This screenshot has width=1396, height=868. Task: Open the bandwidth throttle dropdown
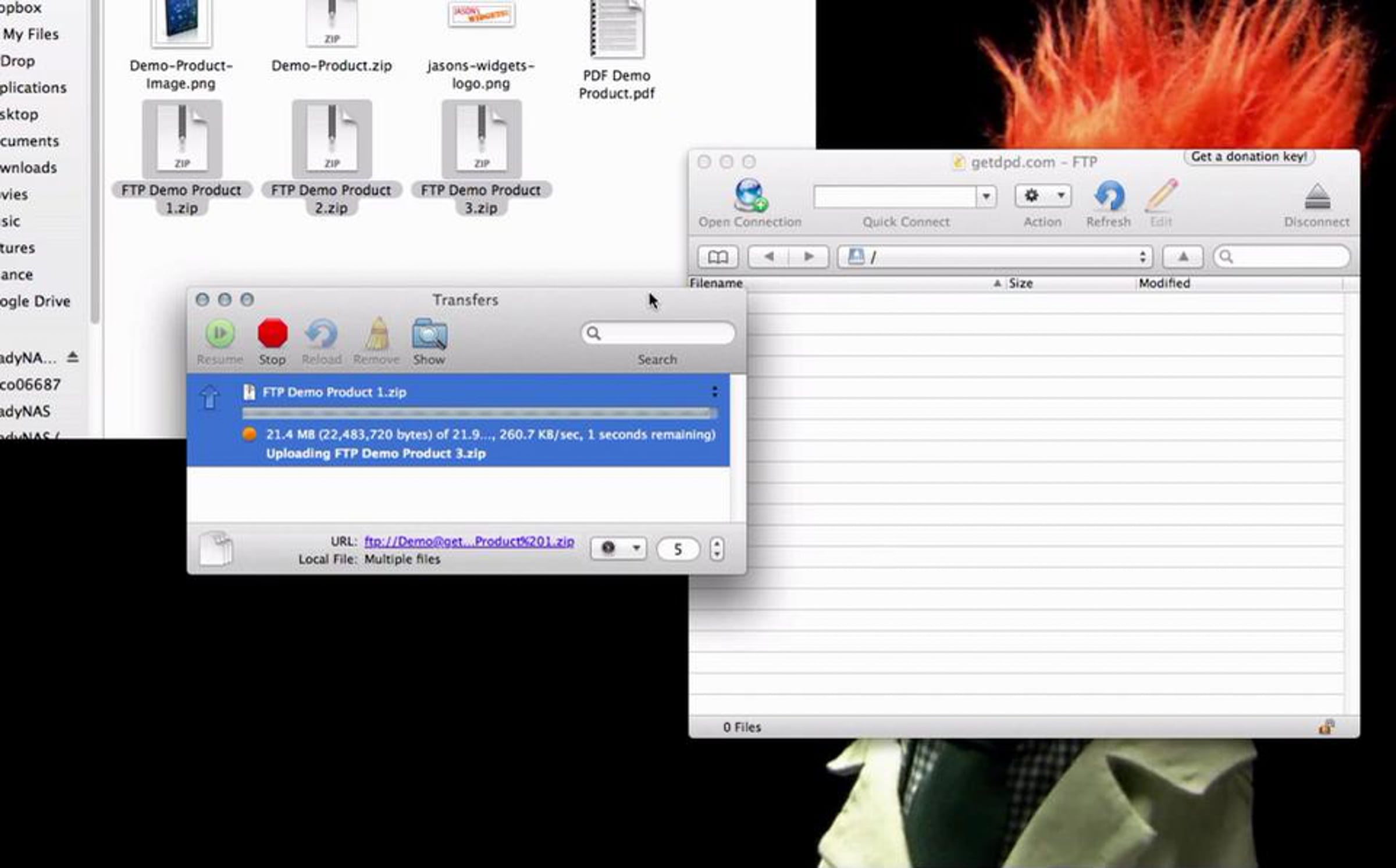tap(618, 548)
